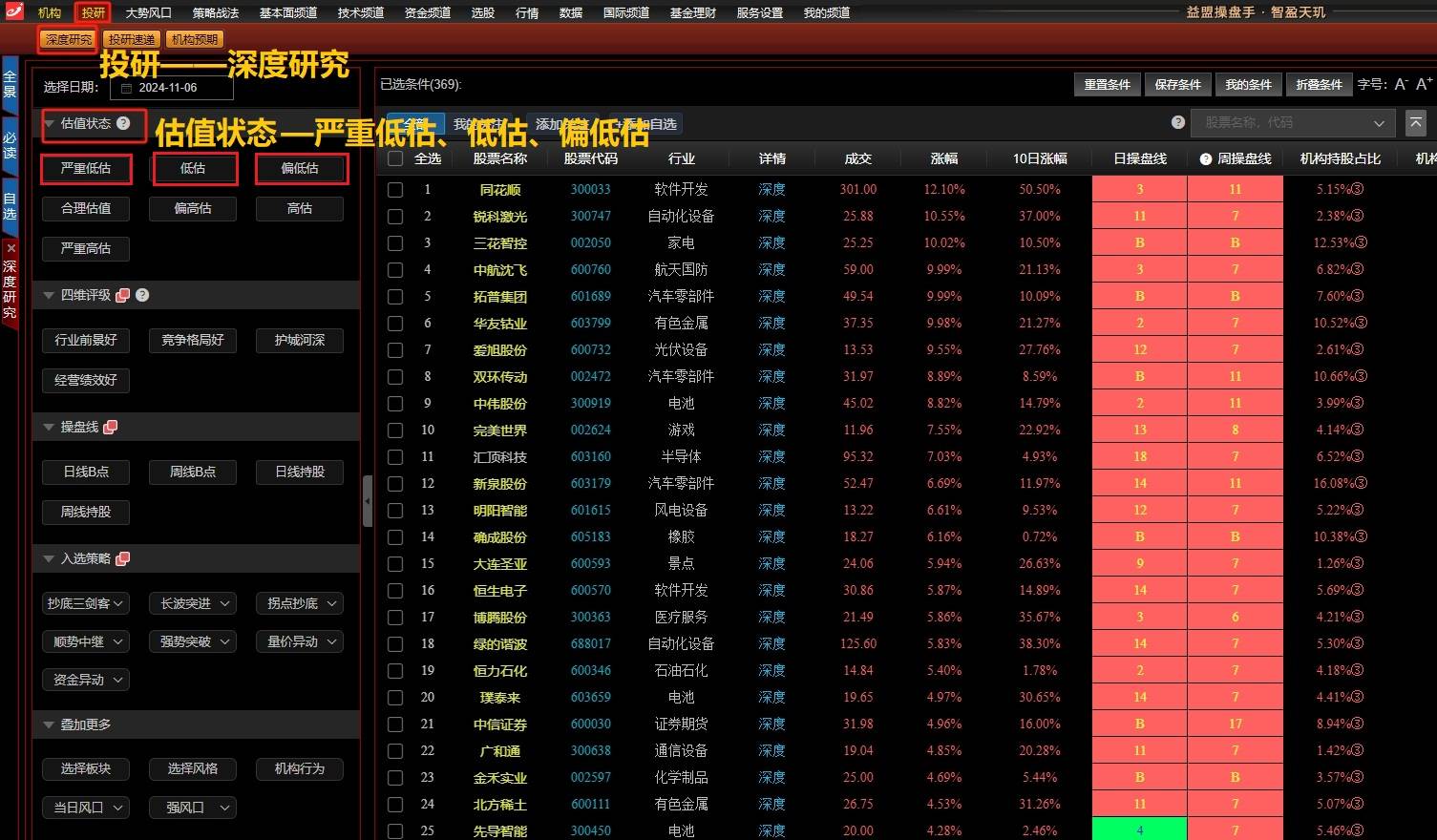Collapse the 估值状态 section triangle
Viewport: 1437px width, 840px height.
pos(49,123)
